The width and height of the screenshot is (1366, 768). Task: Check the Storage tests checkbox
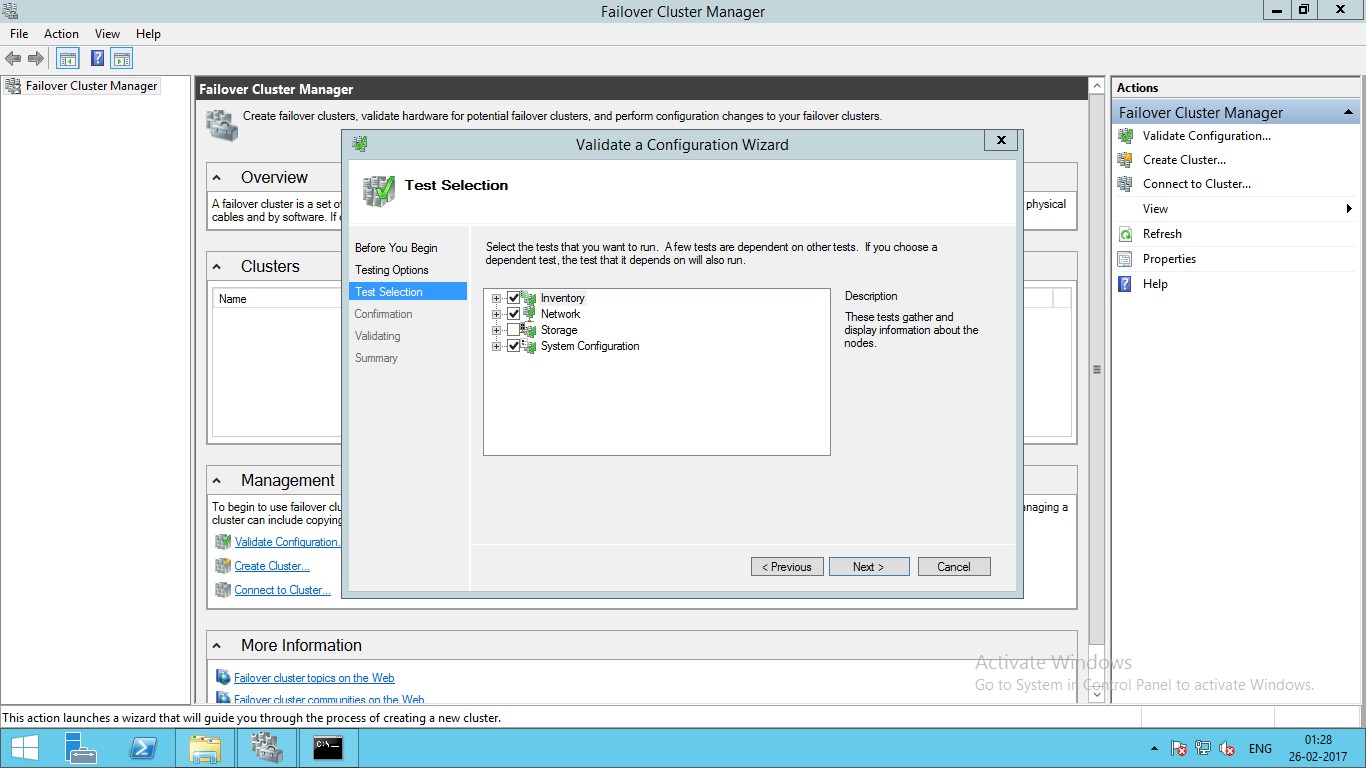514,330
